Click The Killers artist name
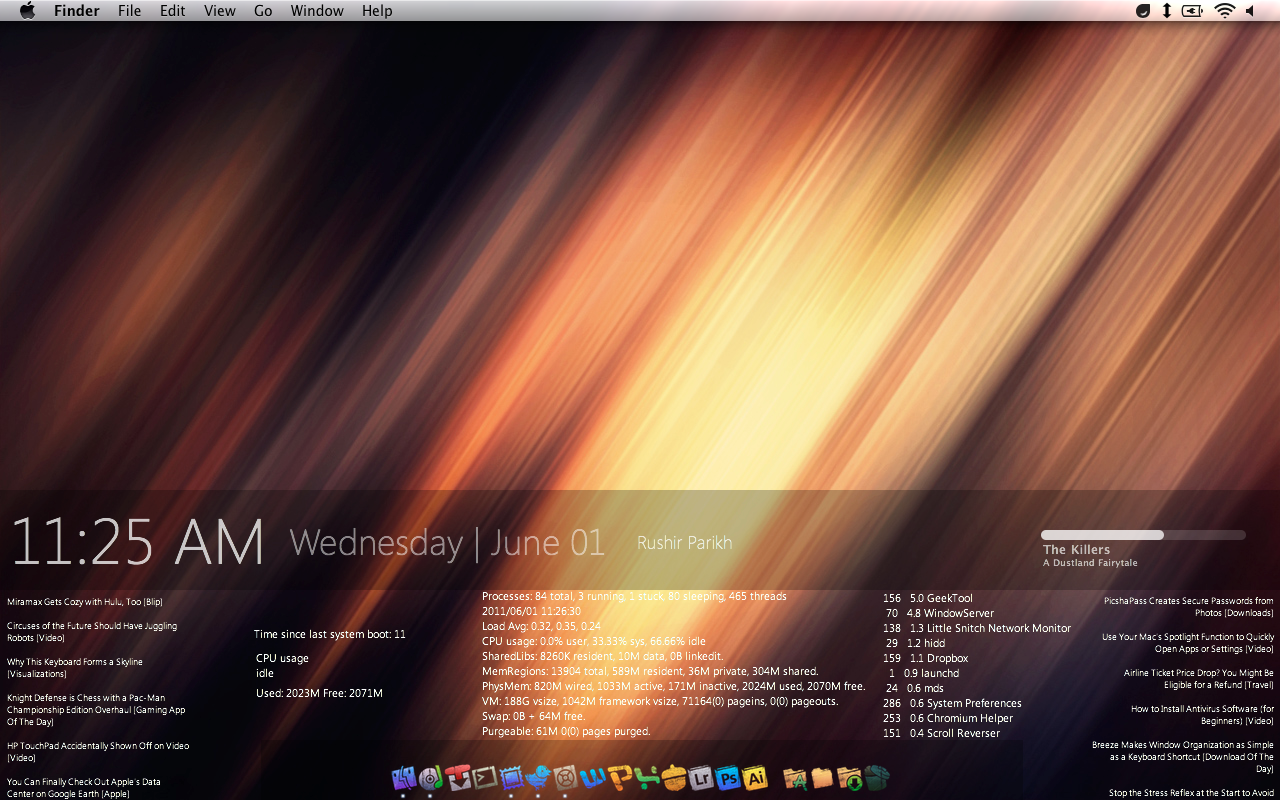Screen dimensions: 1280x800 point(1076,550)
